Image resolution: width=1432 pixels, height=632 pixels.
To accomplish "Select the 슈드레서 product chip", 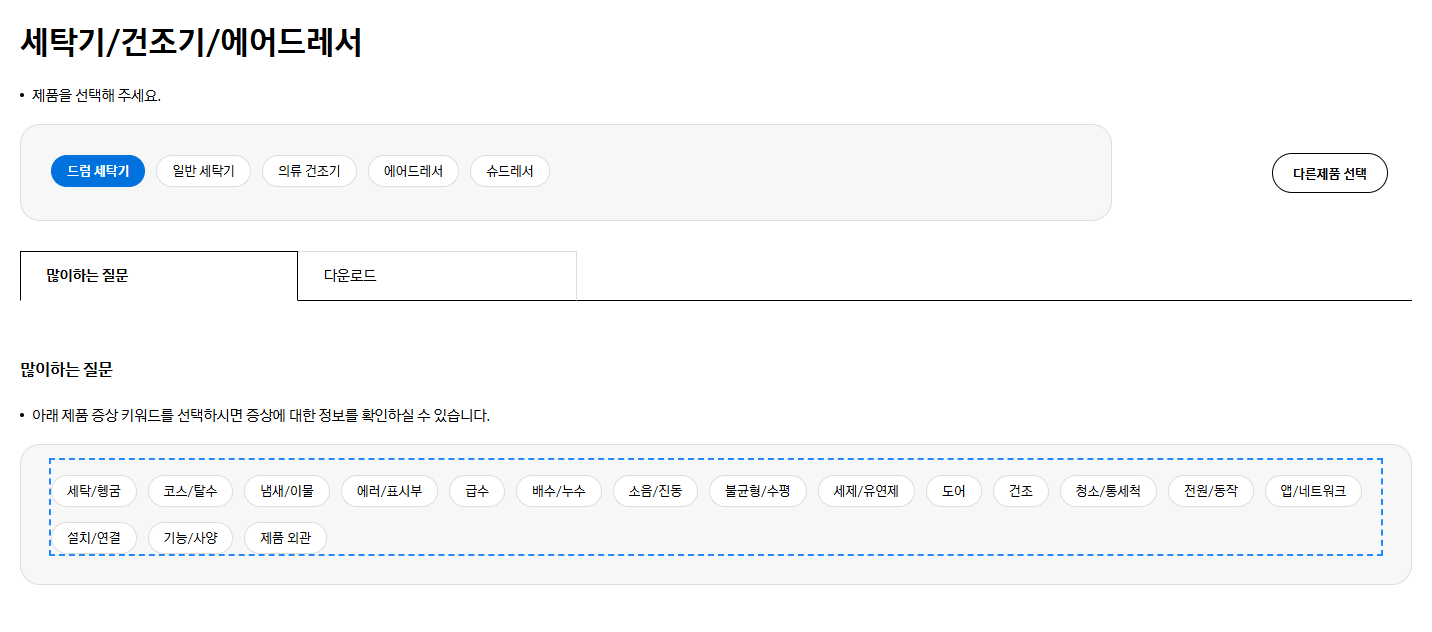I will (x=509, y=171).
